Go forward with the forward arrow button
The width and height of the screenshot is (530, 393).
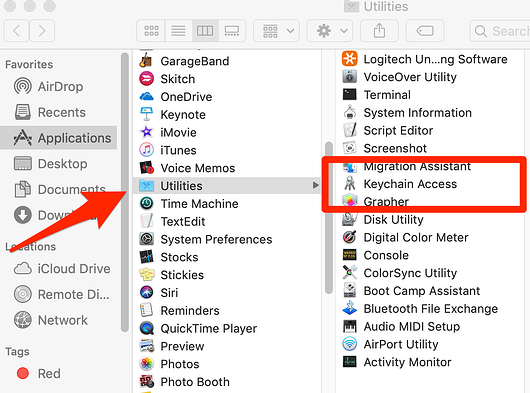(42, 31)
